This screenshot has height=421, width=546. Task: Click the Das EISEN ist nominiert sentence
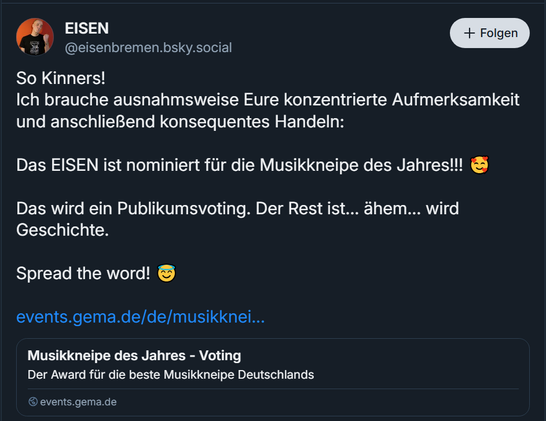point(240,165)
